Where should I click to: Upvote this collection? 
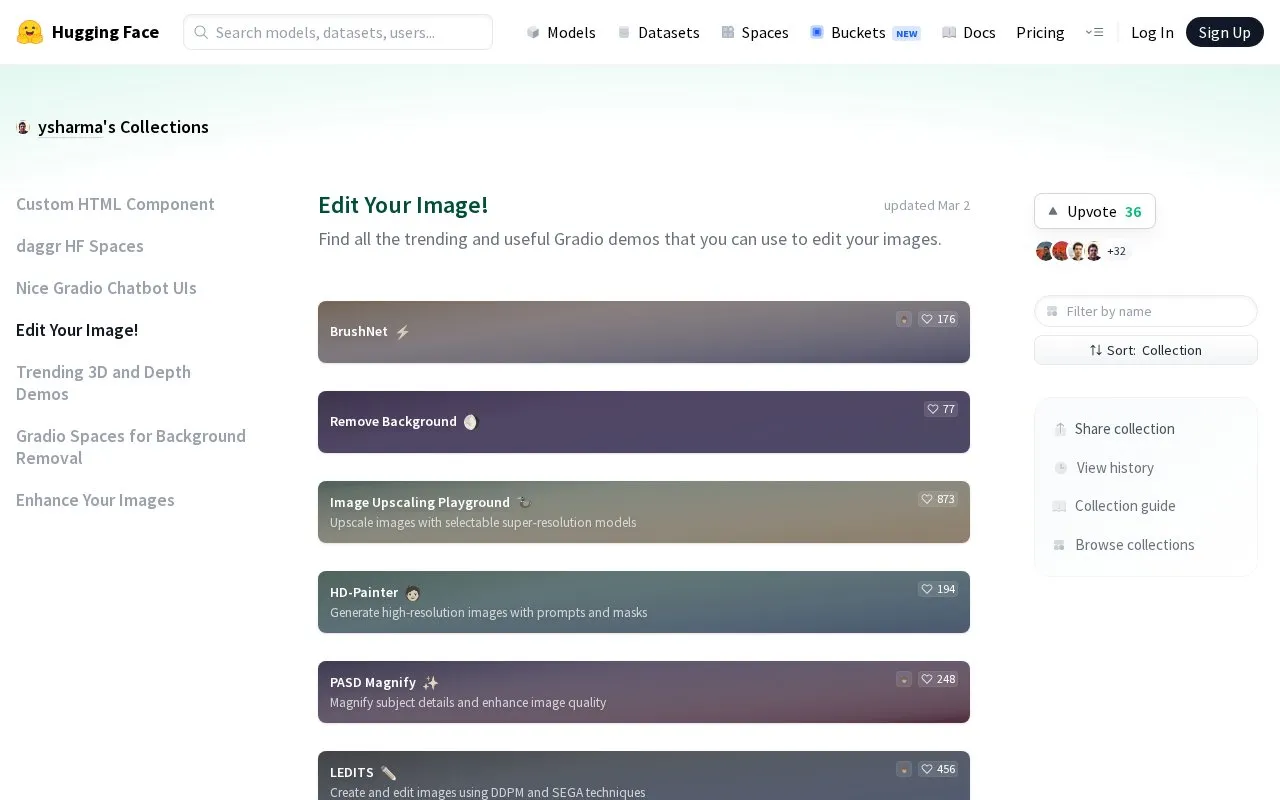[x=1095, y=211]
